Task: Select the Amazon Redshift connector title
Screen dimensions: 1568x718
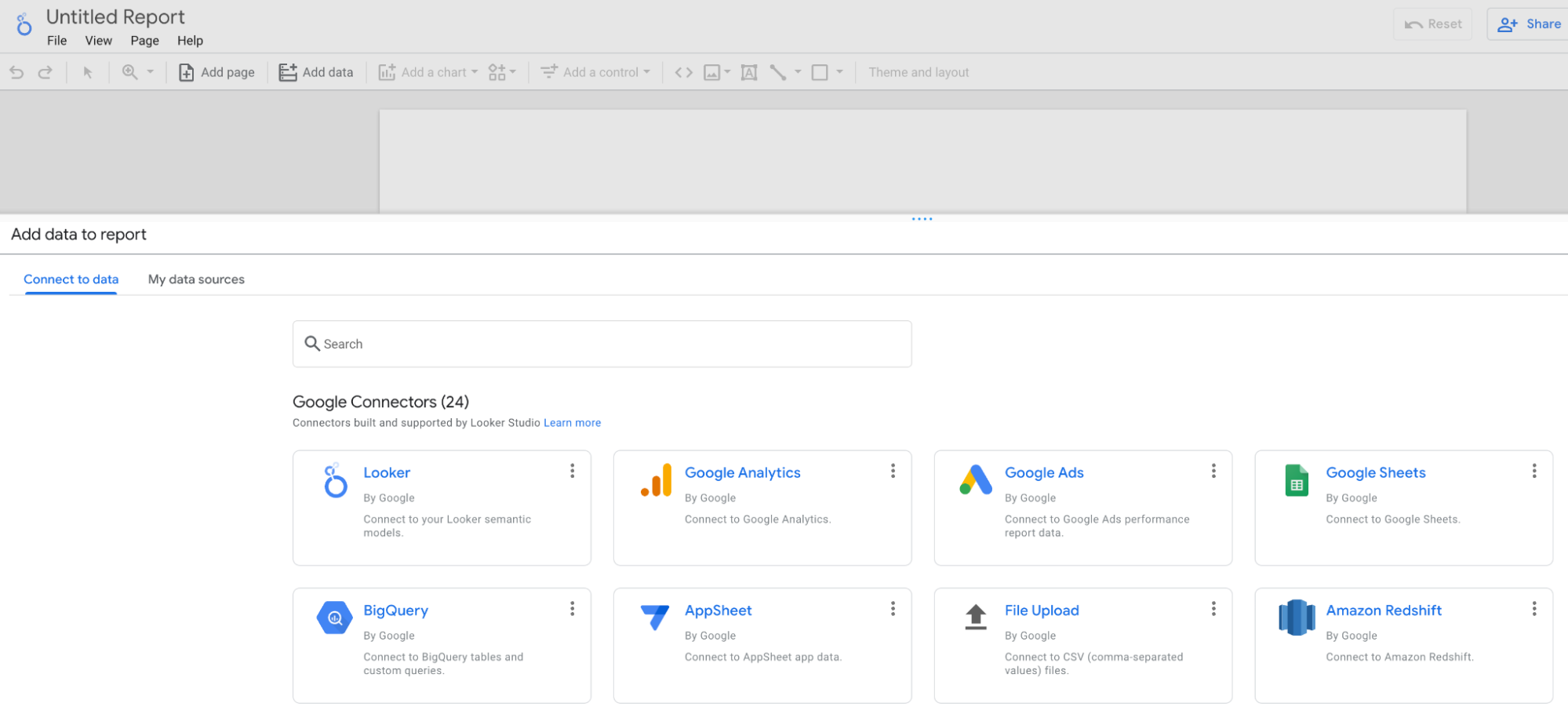Action: (1384, 610)
